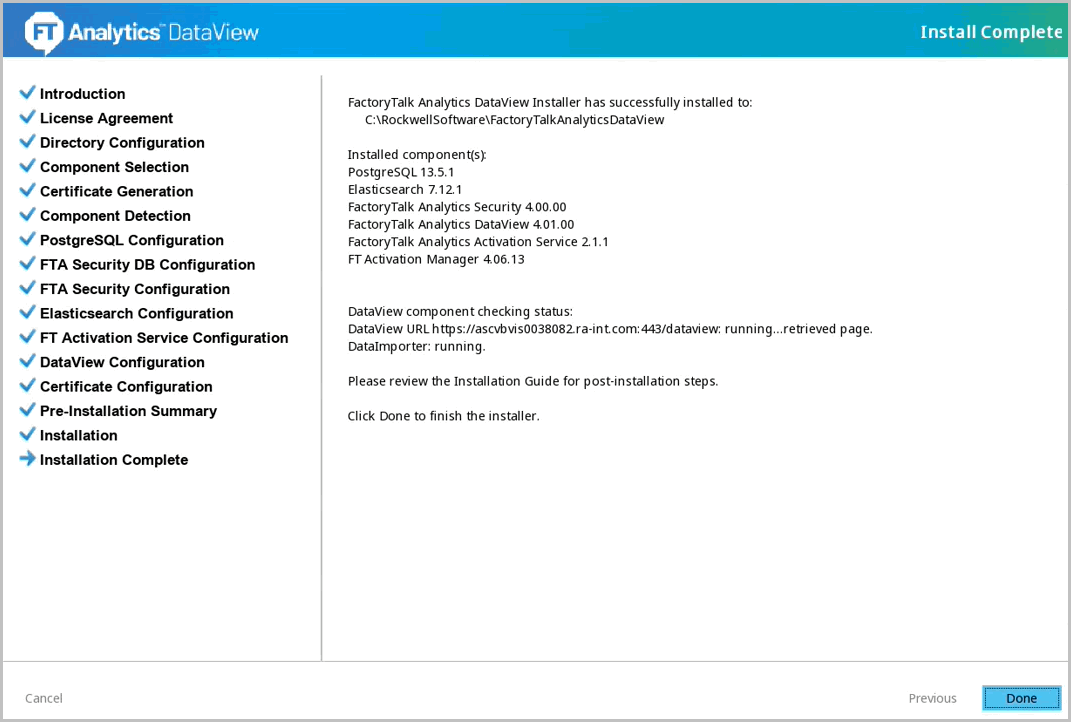The width and height of the screenshot is (1071, 722).
Task: Select the Introduction step label
Action: pos(83,94)
